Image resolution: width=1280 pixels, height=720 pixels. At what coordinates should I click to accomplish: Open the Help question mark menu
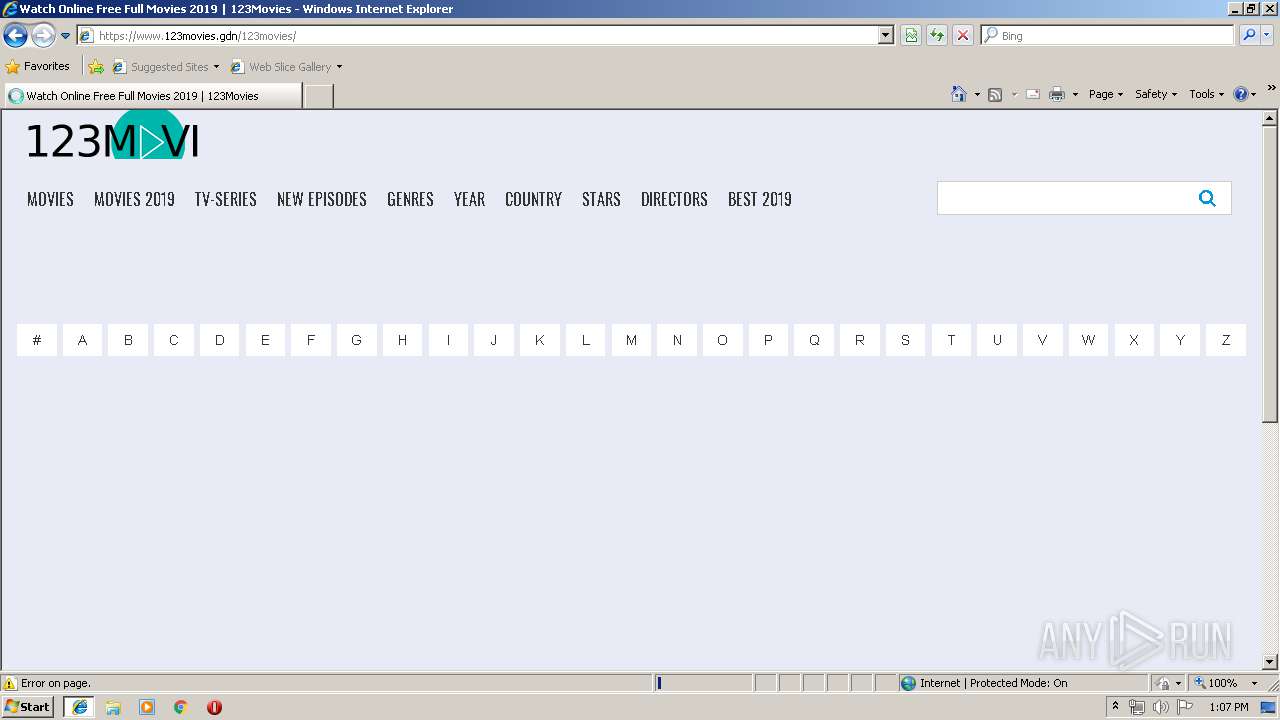point(1245,94)
